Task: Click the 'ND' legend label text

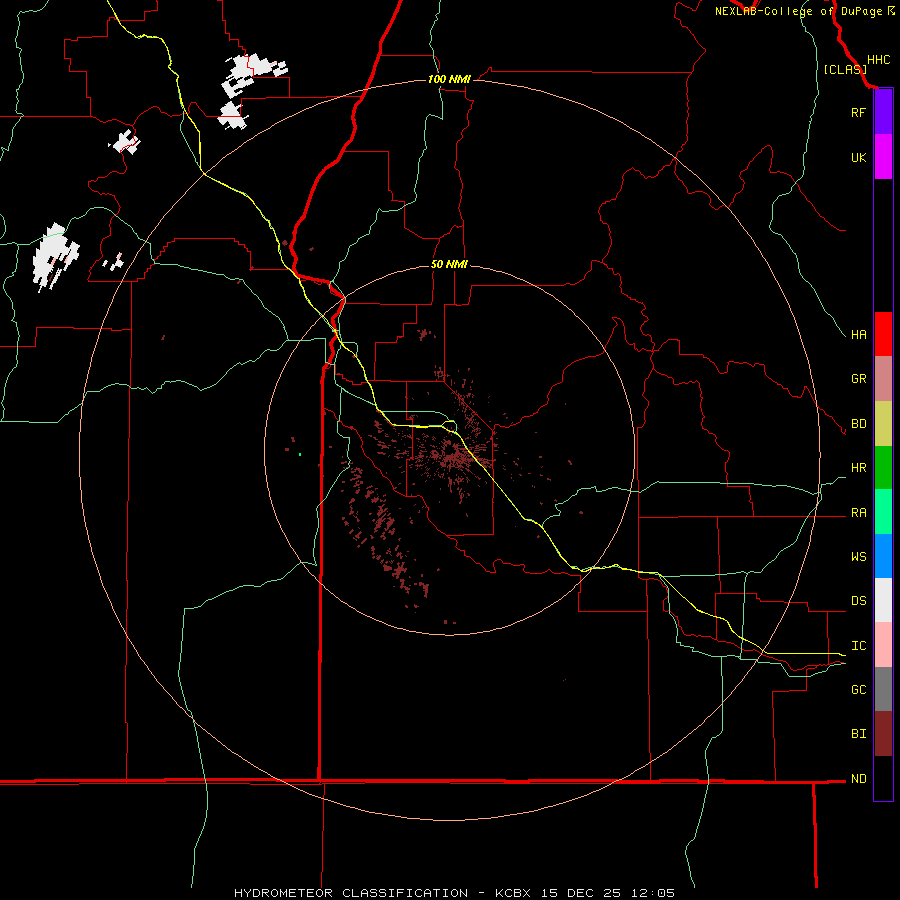Action: pos(858,779)
